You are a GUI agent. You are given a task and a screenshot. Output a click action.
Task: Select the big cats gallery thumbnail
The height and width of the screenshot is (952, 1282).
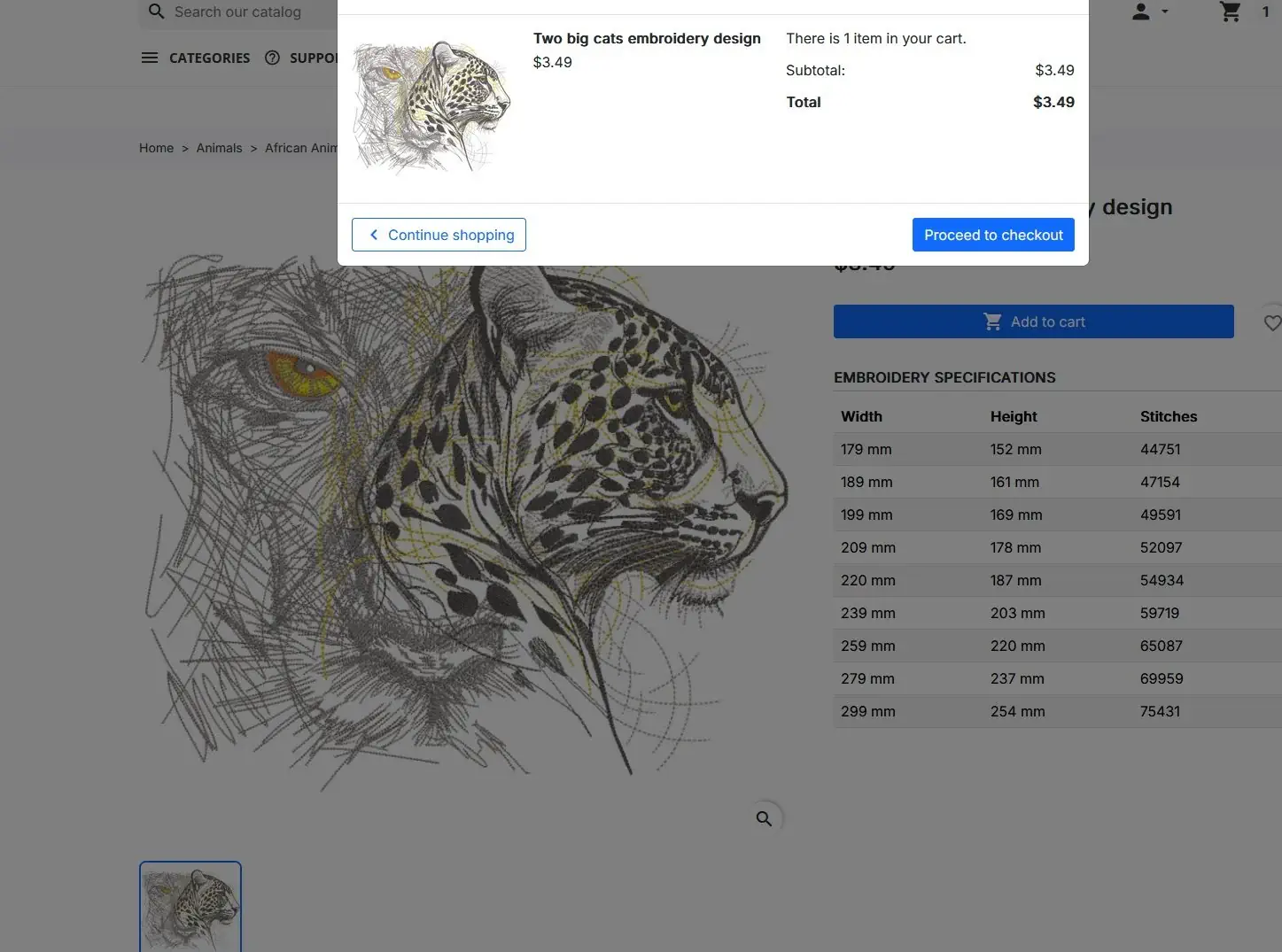[190, 907]
